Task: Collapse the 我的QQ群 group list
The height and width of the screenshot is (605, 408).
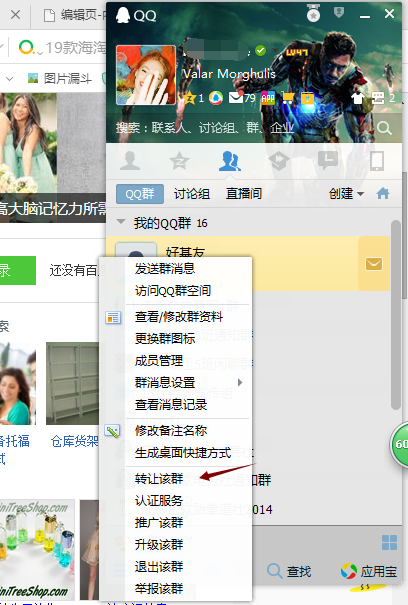Action: tap(121, 222)
